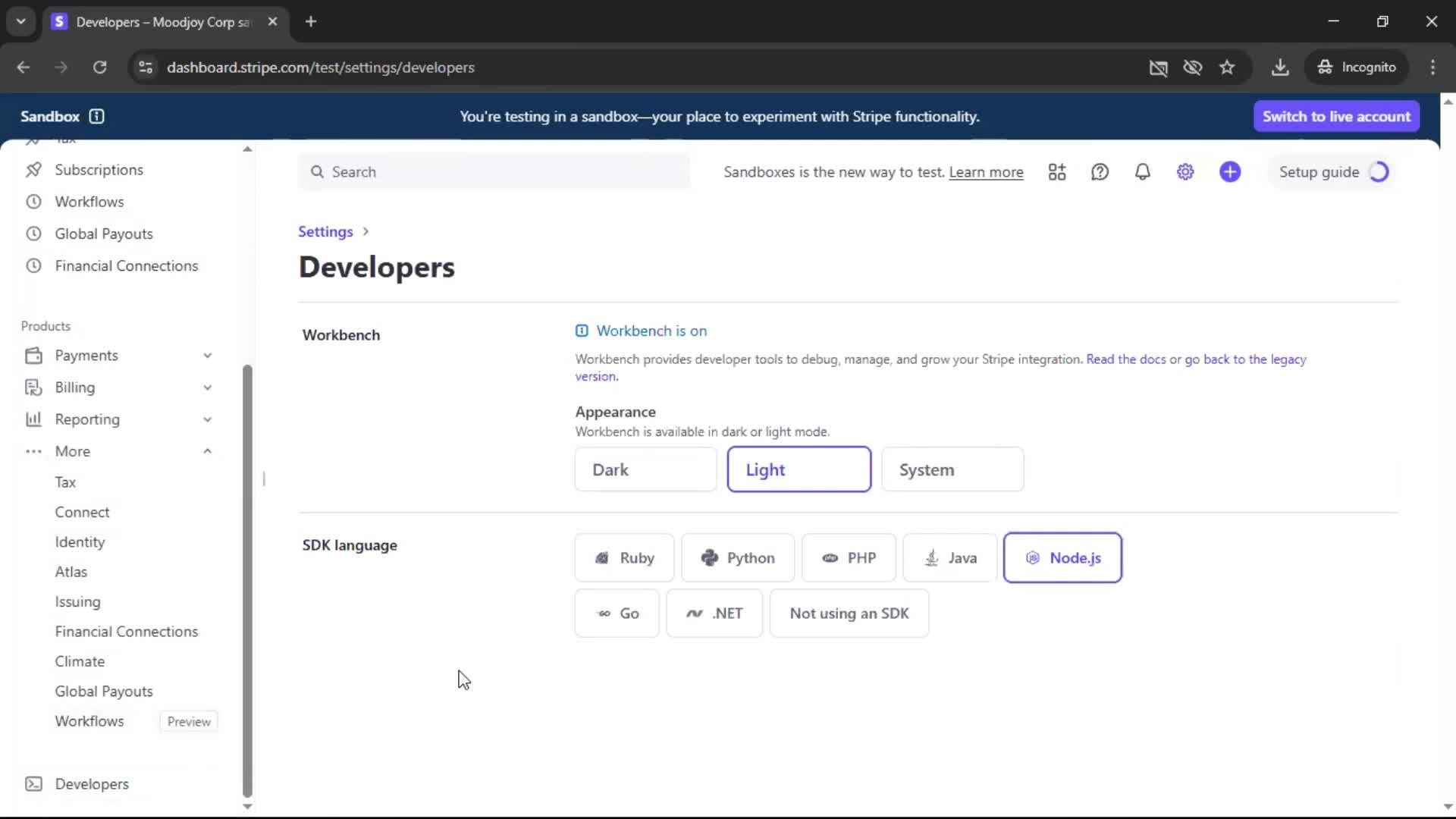Collapse the More section chevron
Screen dimensions: 1456x819
coord(208,451)
